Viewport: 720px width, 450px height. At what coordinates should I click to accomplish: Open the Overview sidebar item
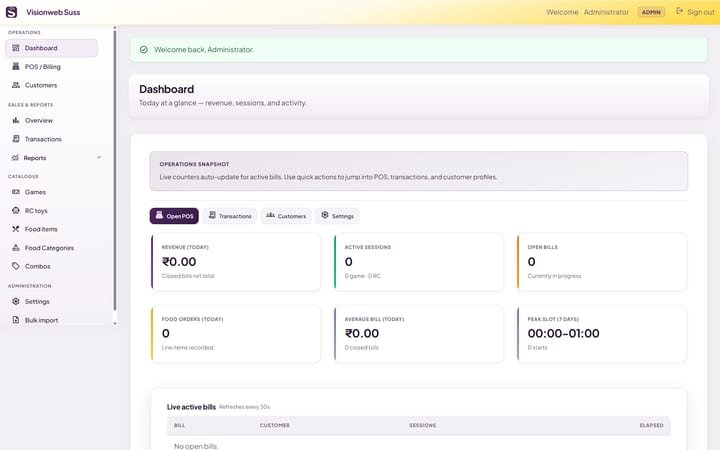click(x=51, y=120)
